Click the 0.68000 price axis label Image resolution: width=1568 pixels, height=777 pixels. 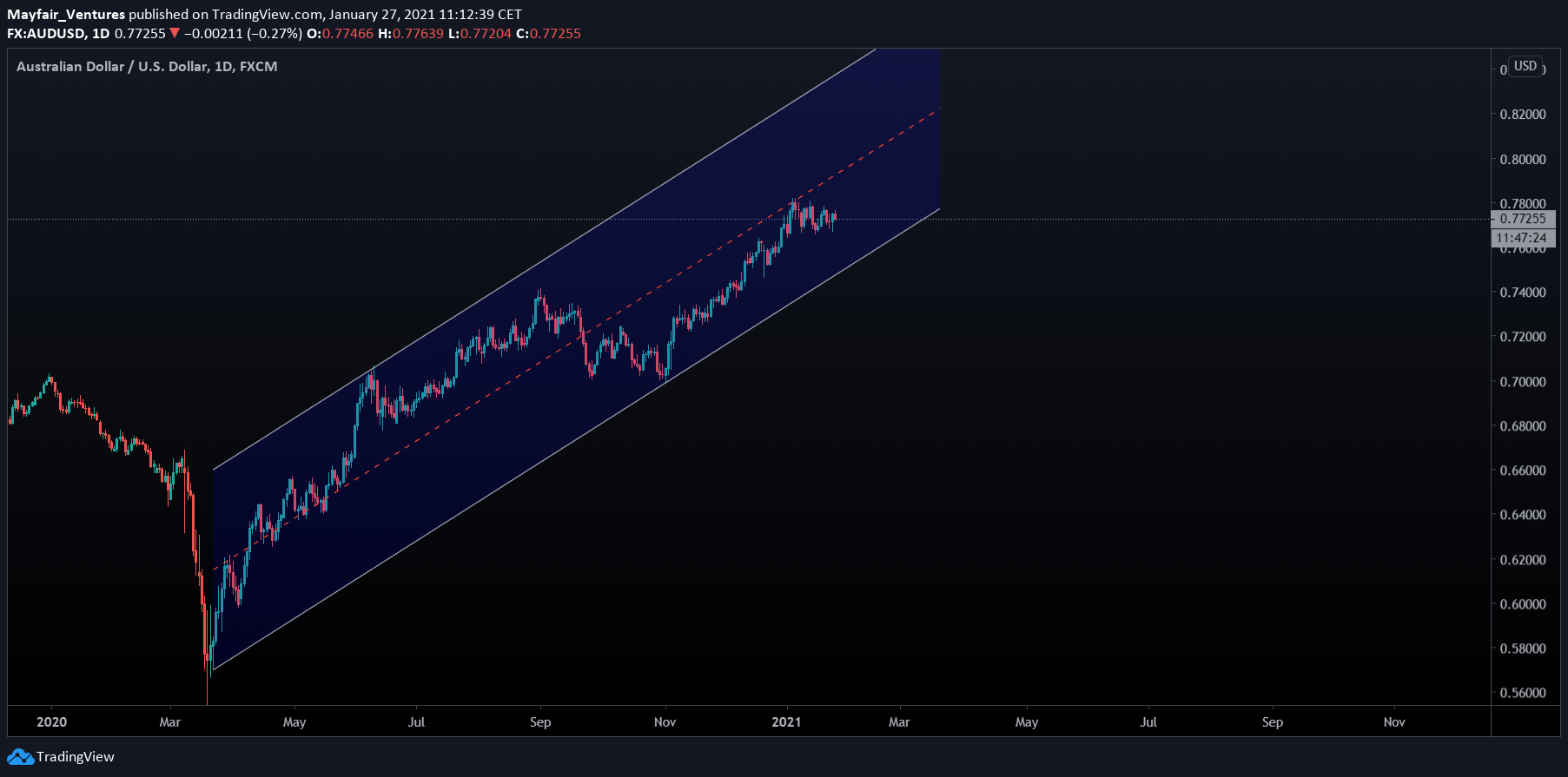(1523, 426)
